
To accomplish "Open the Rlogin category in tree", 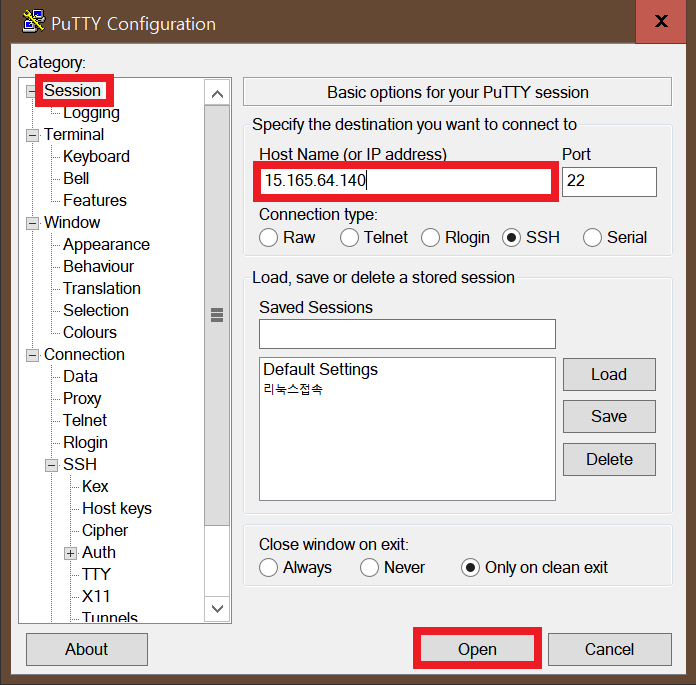I will tap(85, 442).
